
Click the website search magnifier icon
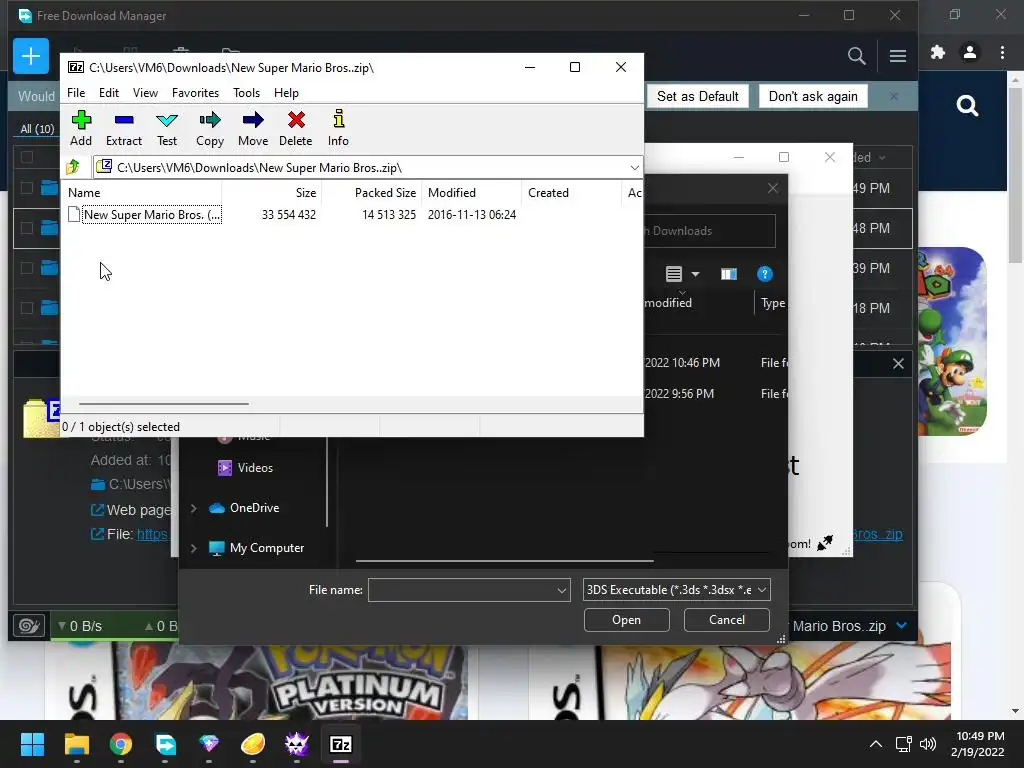coord(967,105)
